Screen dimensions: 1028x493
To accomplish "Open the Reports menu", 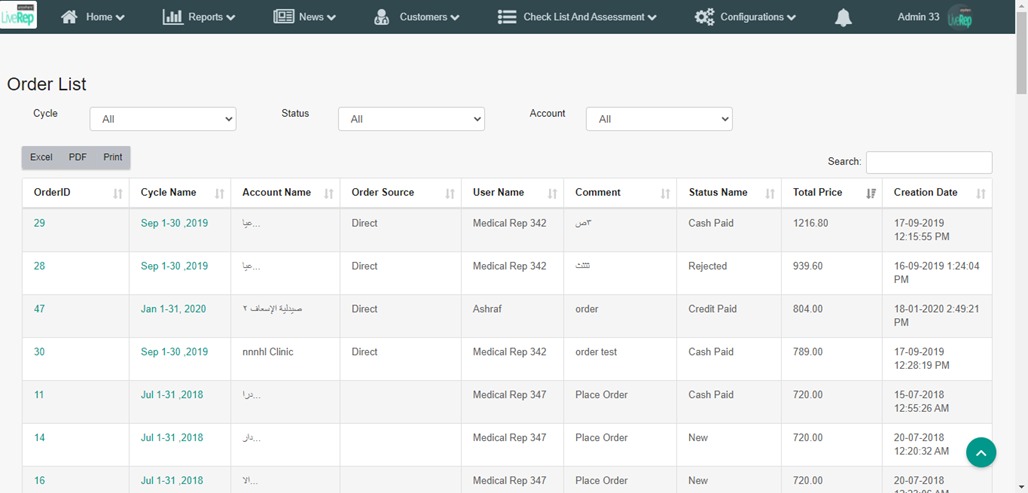I will [x=199, y=17].
